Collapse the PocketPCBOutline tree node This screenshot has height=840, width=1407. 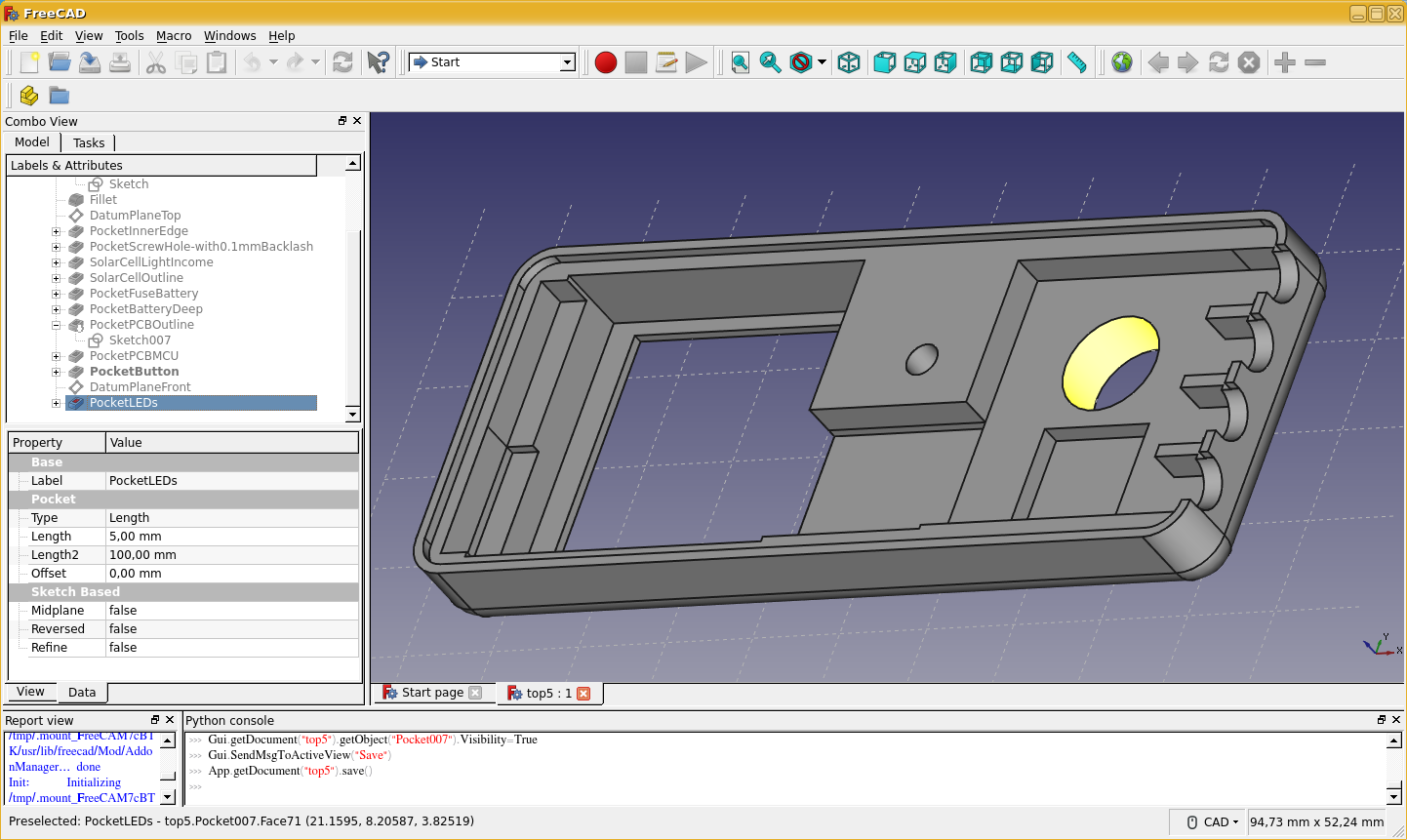[x=56, y=325]
